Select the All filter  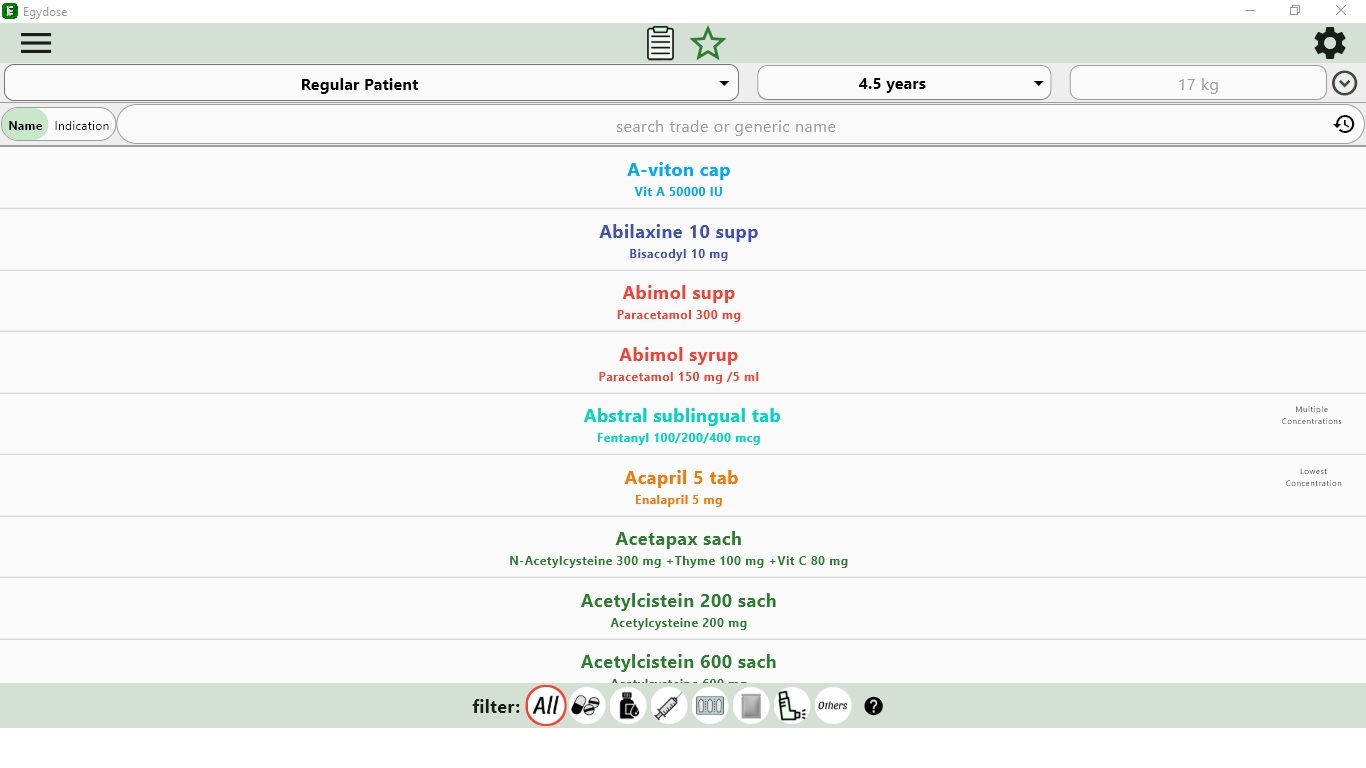[546, 706]
